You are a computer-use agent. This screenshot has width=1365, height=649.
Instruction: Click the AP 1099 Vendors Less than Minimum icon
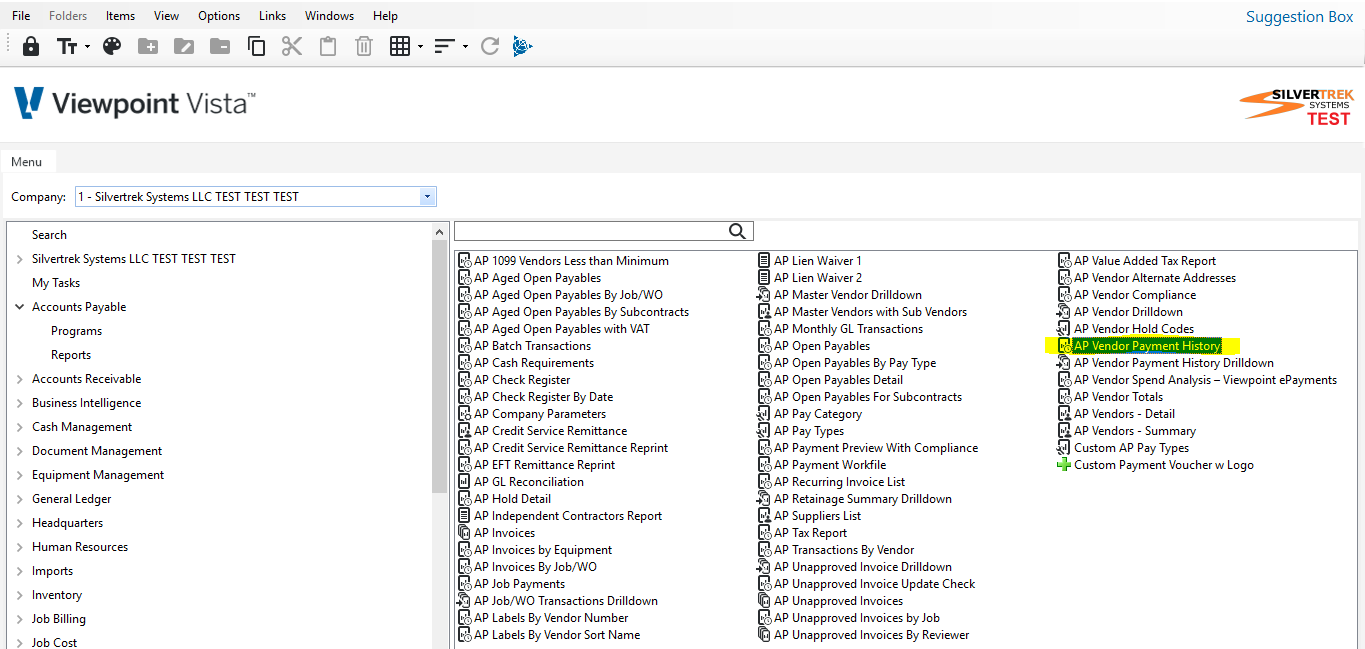[x=464, y=261]
